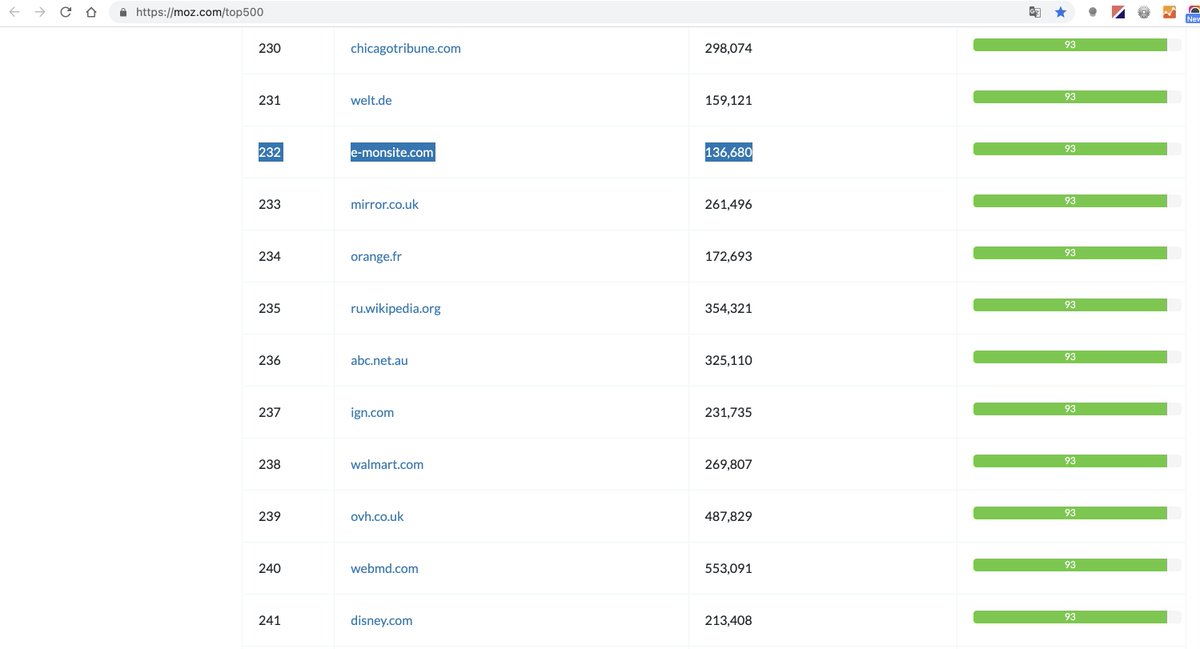
Task: Visit the disney.com link
Action: tap(381, 619)
